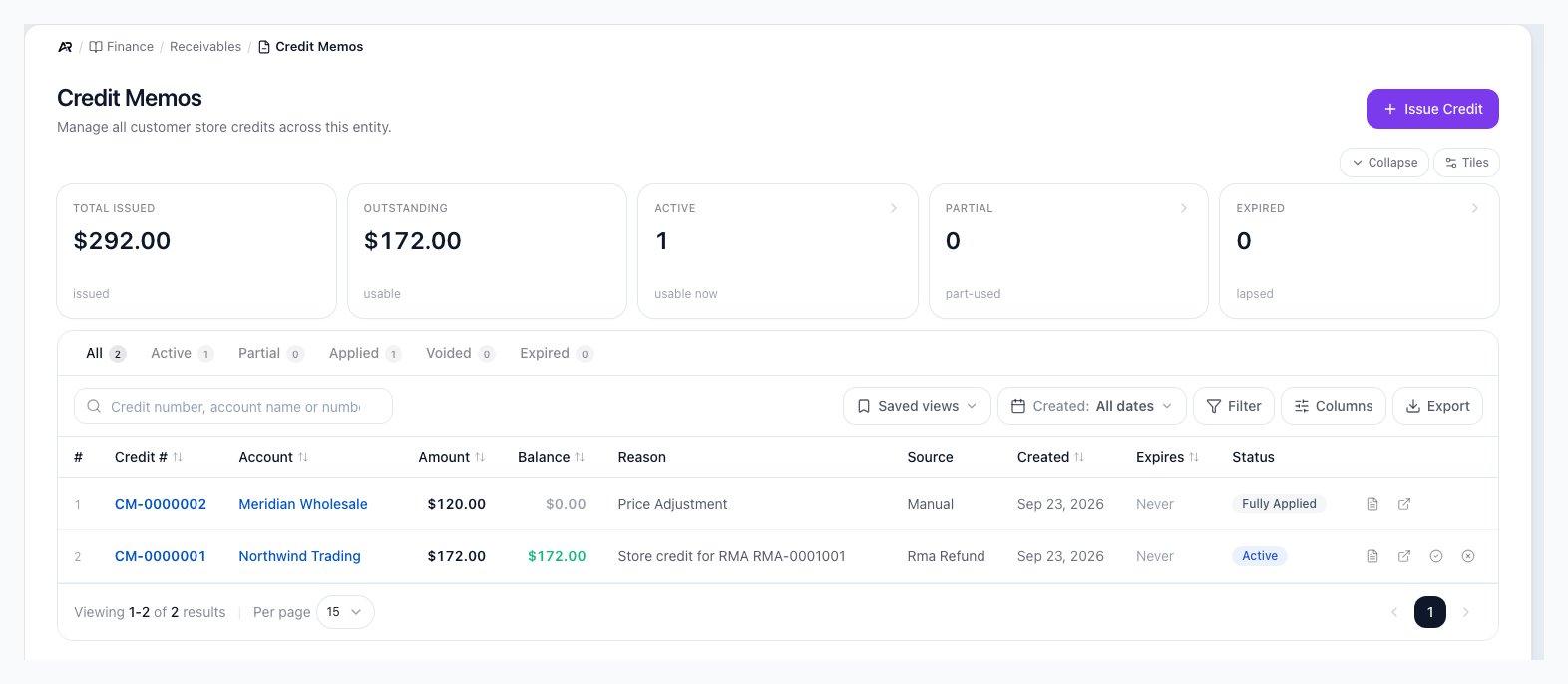
Task: Click the Outstanding $172.00 tile
Action: point(487,251)
